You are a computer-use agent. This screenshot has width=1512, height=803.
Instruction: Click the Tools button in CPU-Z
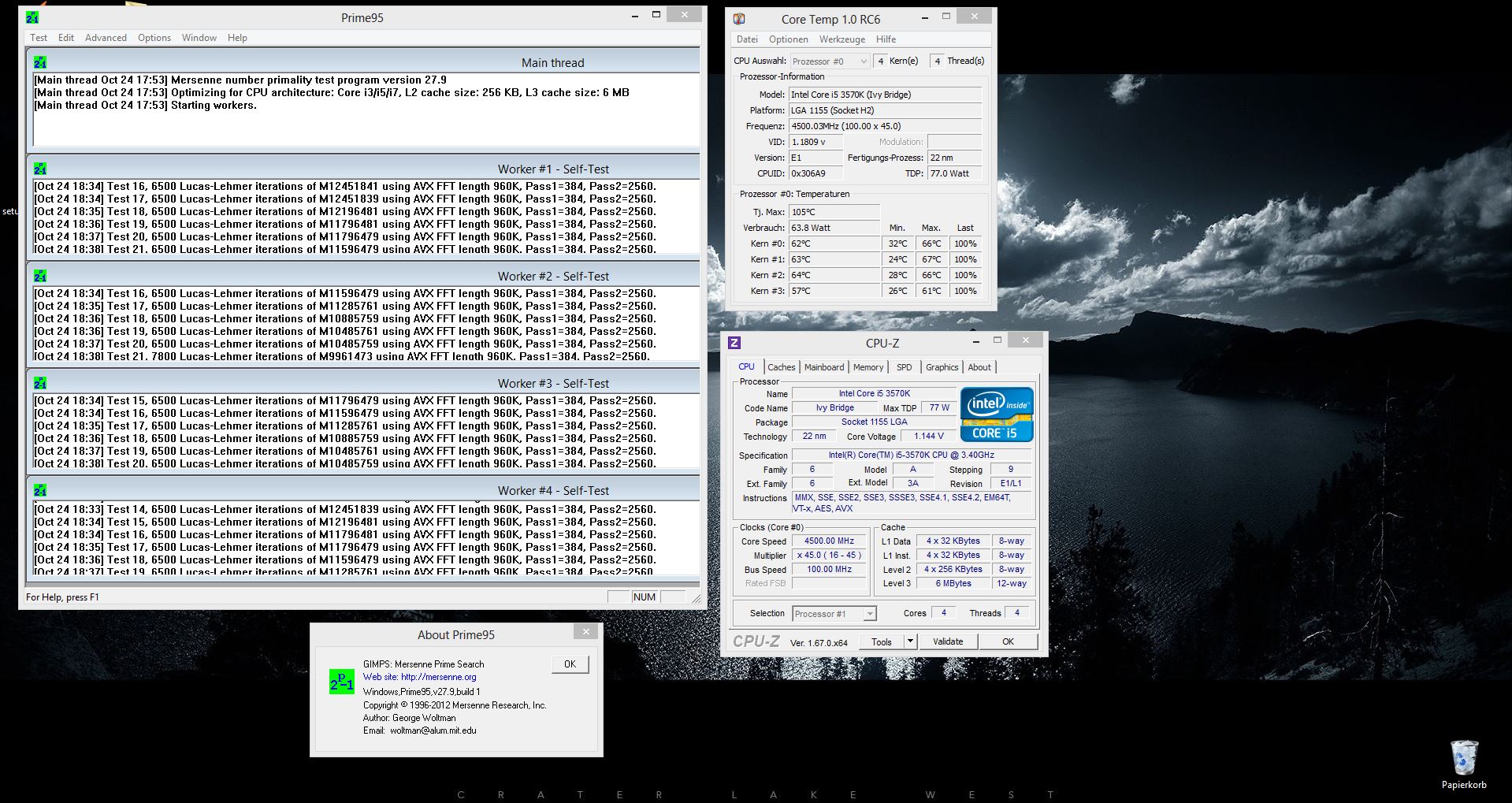[x=882, y=641]
